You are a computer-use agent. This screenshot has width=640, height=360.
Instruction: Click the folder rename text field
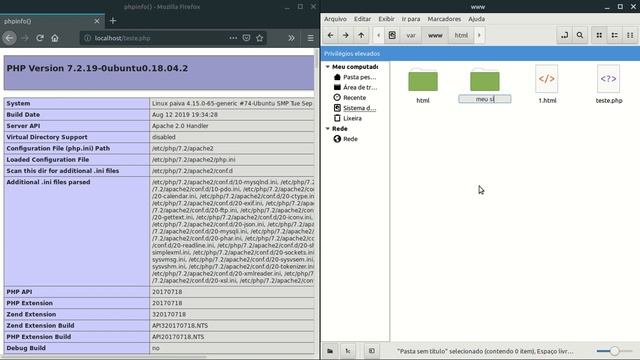point(484,99)
